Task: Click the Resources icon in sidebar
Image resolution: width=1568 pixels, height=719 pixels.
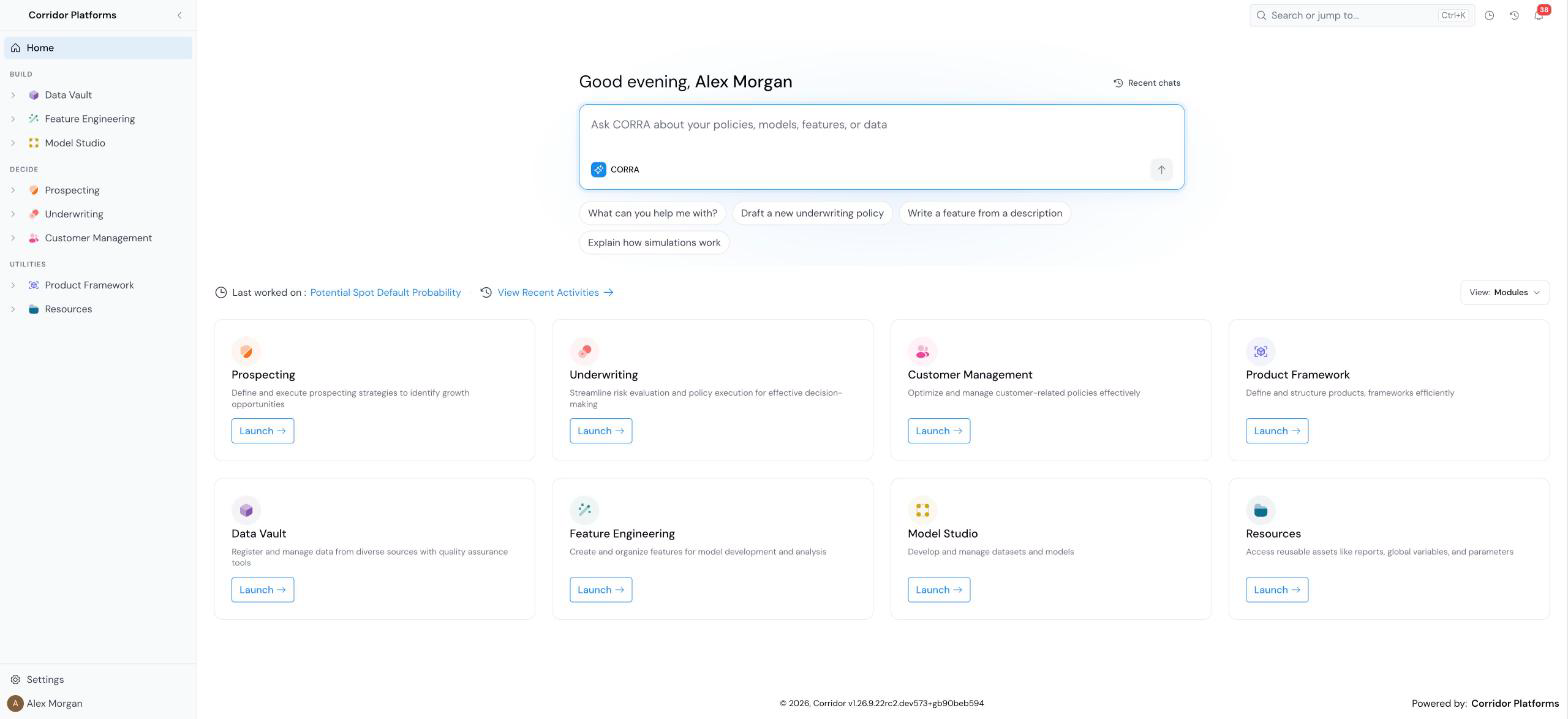Action: (x=34, y=309)
